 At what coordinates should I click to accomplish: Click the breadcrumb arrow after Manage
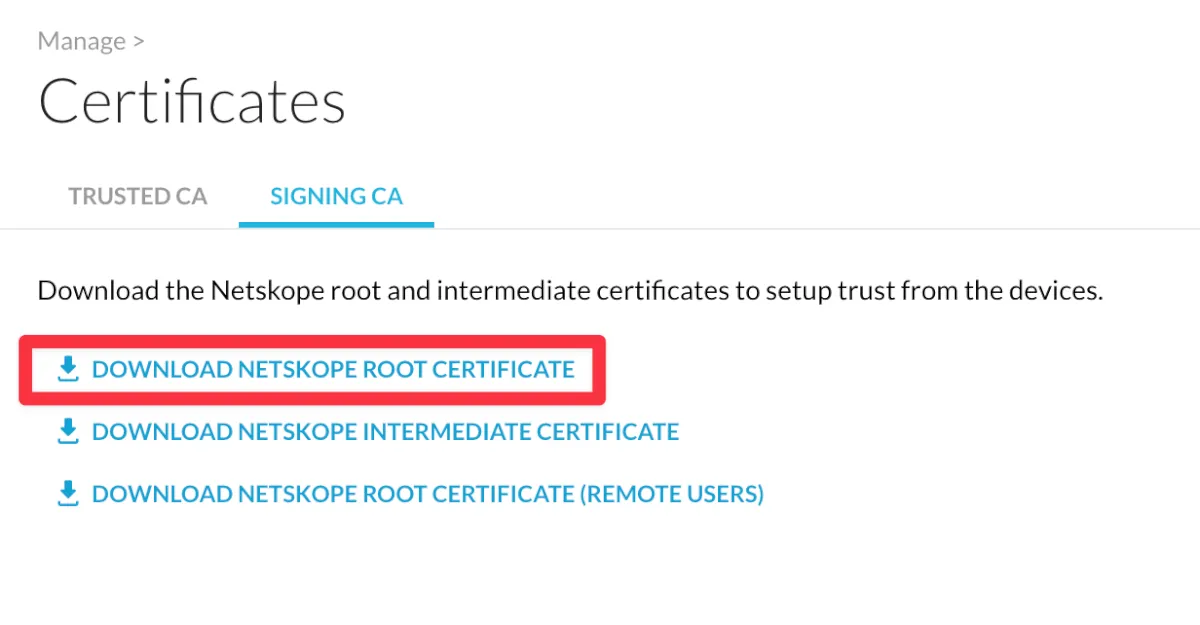coord(138,42)
